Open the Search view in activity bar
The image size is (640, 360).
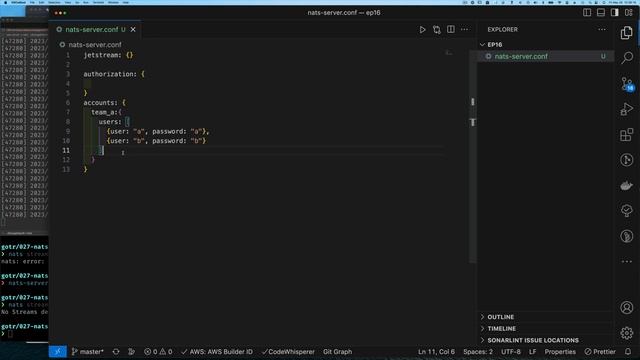tap(627, 58)
